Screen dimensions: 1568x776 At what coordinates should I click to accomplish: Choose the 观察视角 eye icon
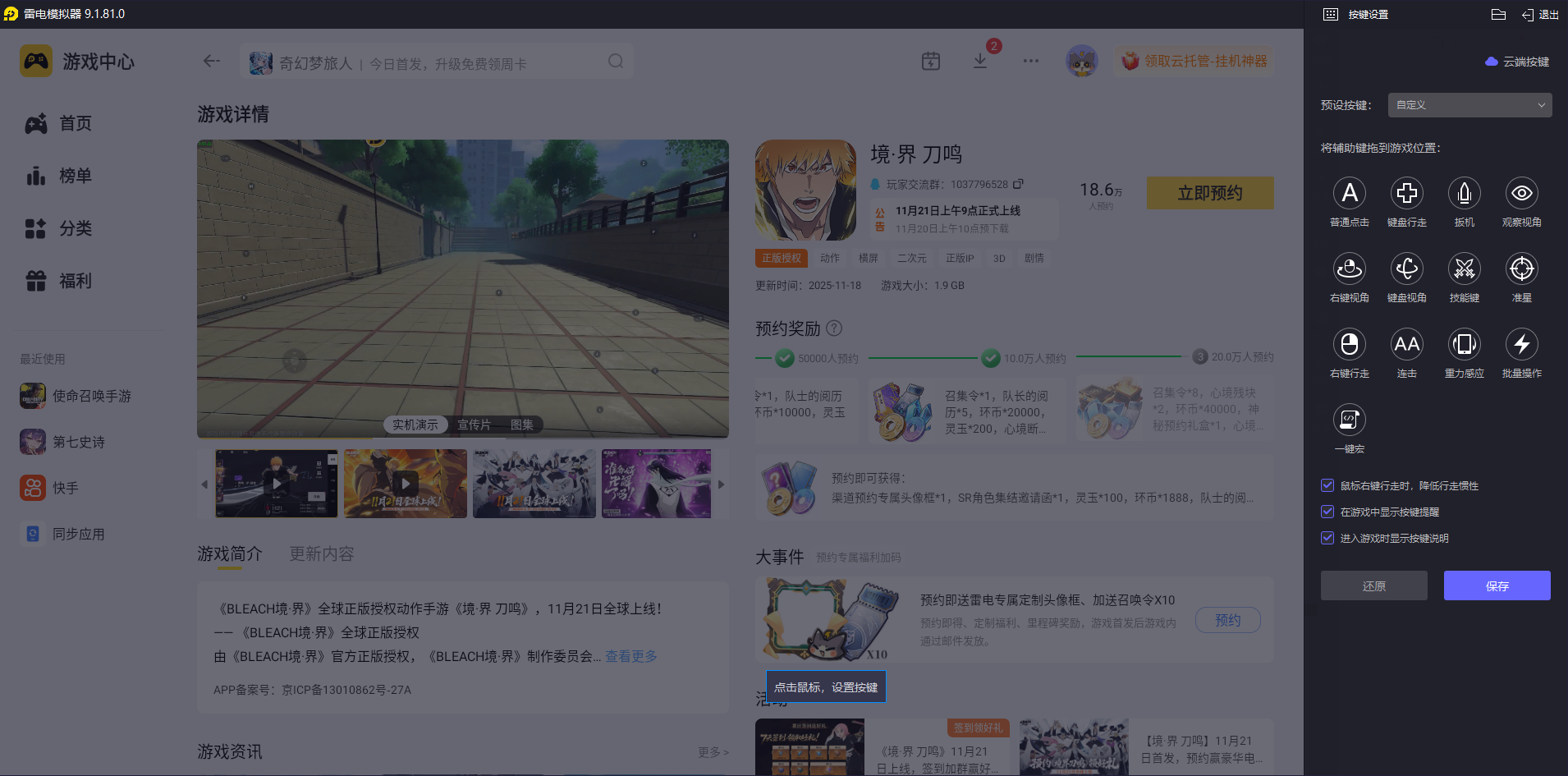1522,193
